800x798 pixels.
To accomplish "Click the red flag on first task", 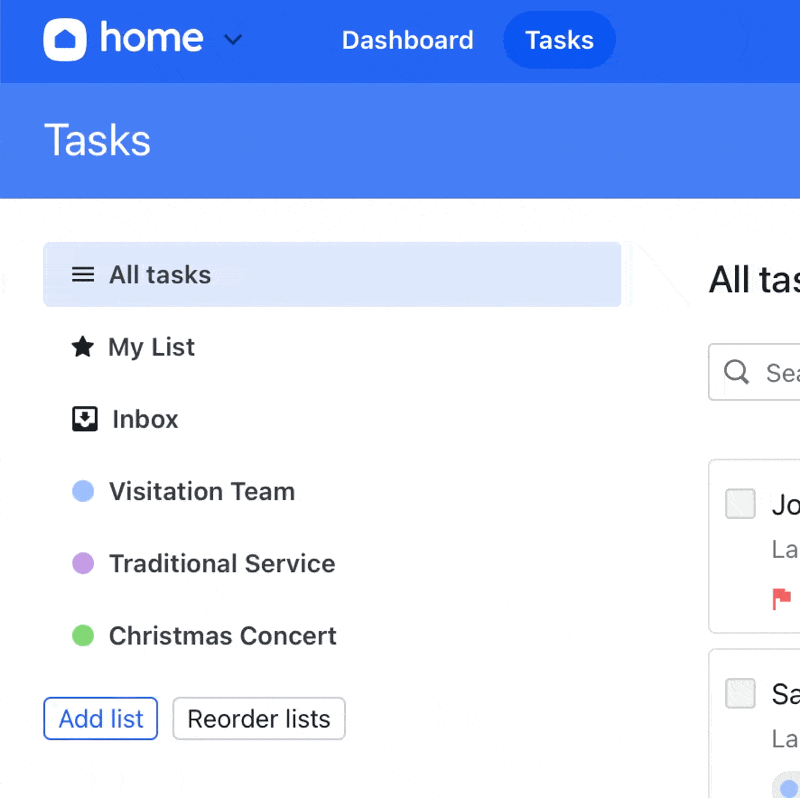I will (782, 598).
